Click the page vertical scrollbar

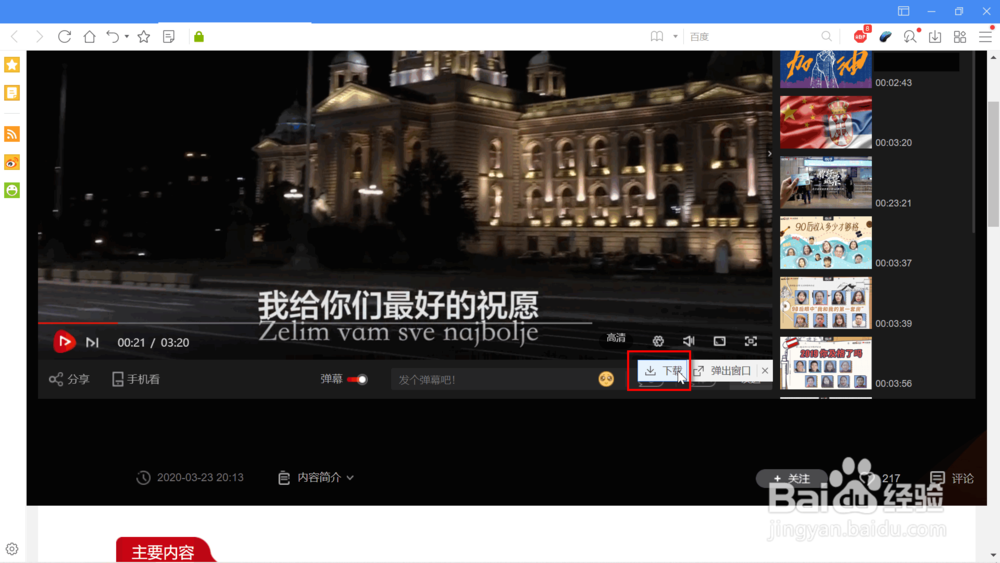click(x=994, y=164)
